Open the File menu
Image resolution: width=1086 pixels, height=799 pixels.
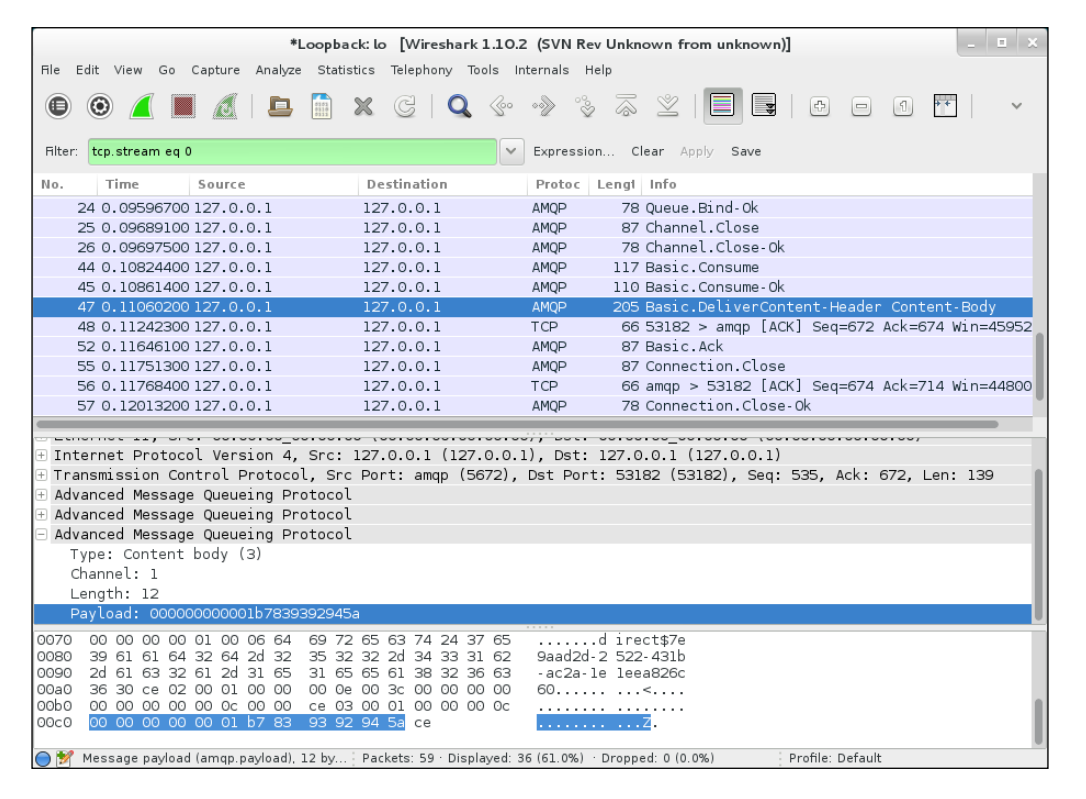coord(50,70)
